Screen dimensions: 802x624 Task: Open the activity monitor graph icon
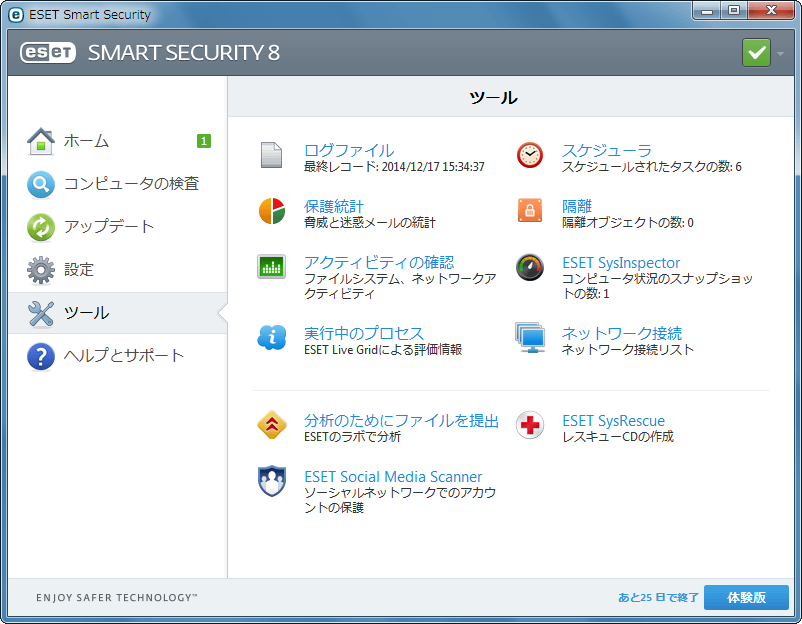pos(271,266)
